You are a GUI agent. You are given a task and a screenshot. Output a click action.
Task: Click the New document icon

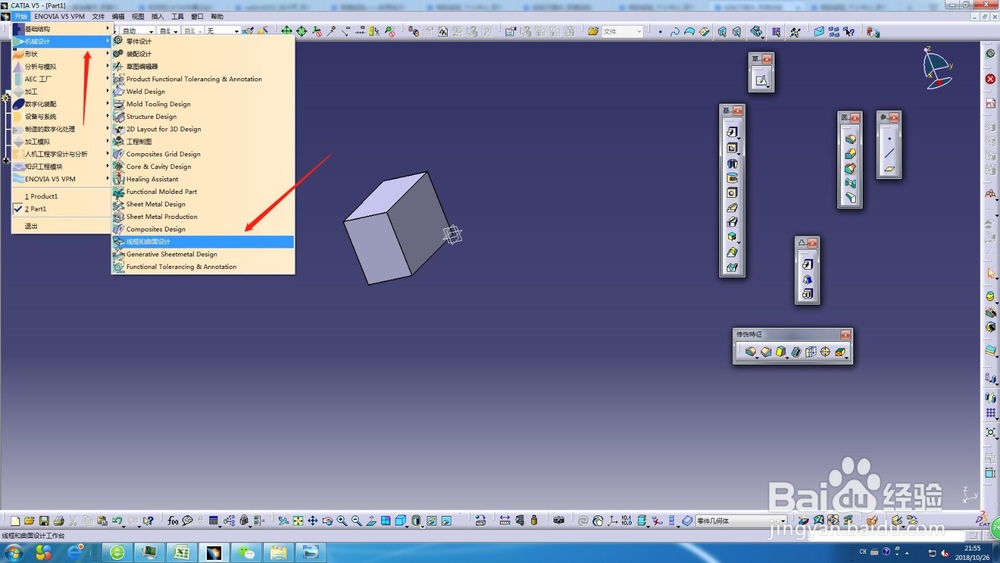coord(15,521)
